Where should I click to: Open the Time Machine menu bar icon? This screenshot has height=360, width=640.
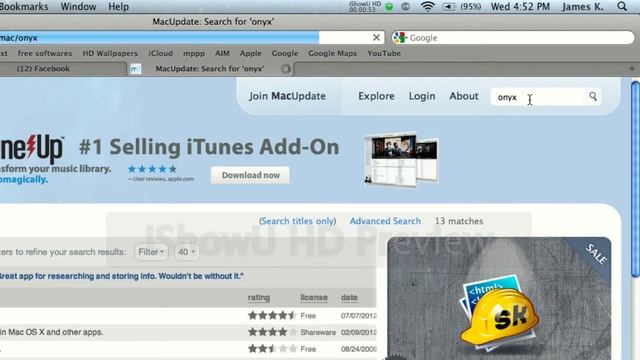pos(405,7)
